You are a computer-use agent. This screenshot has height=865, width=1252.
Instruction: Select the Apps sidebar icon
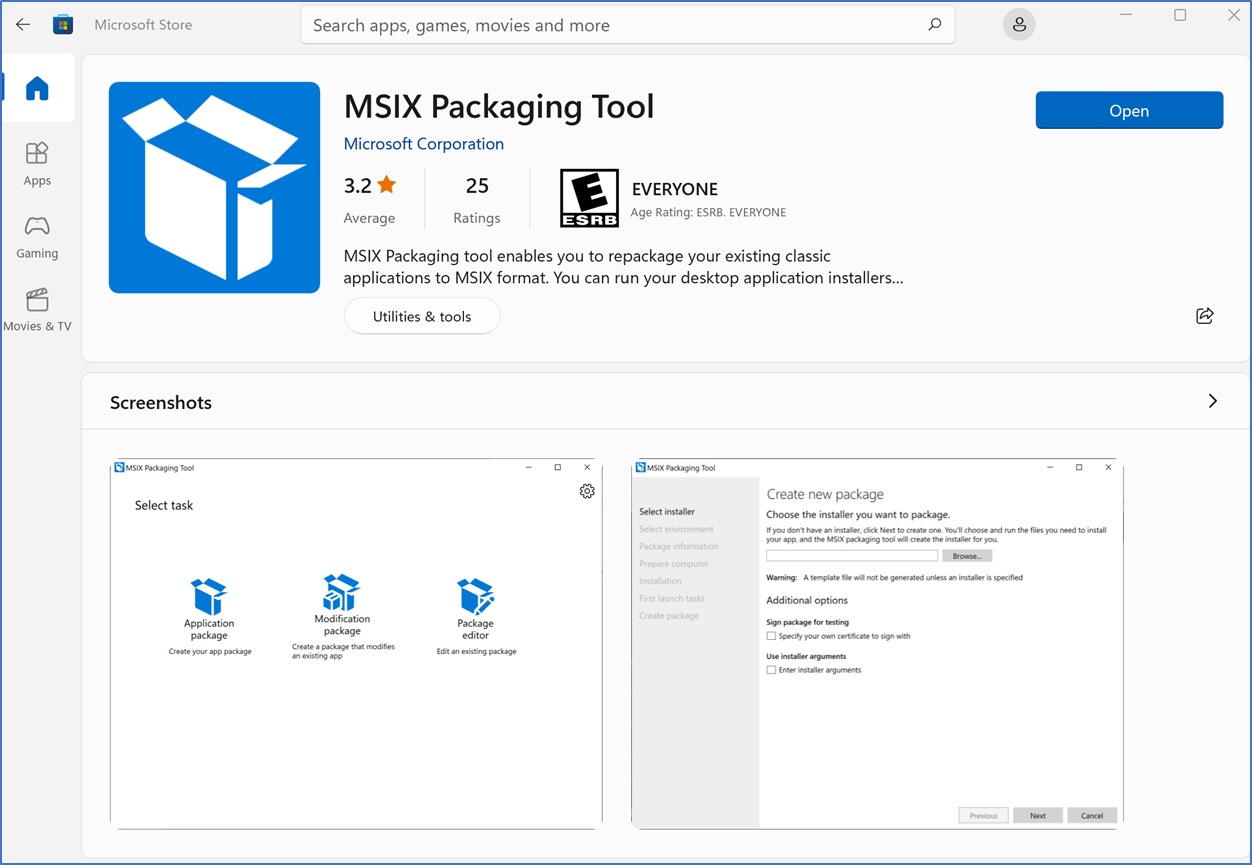click(37, 163)
